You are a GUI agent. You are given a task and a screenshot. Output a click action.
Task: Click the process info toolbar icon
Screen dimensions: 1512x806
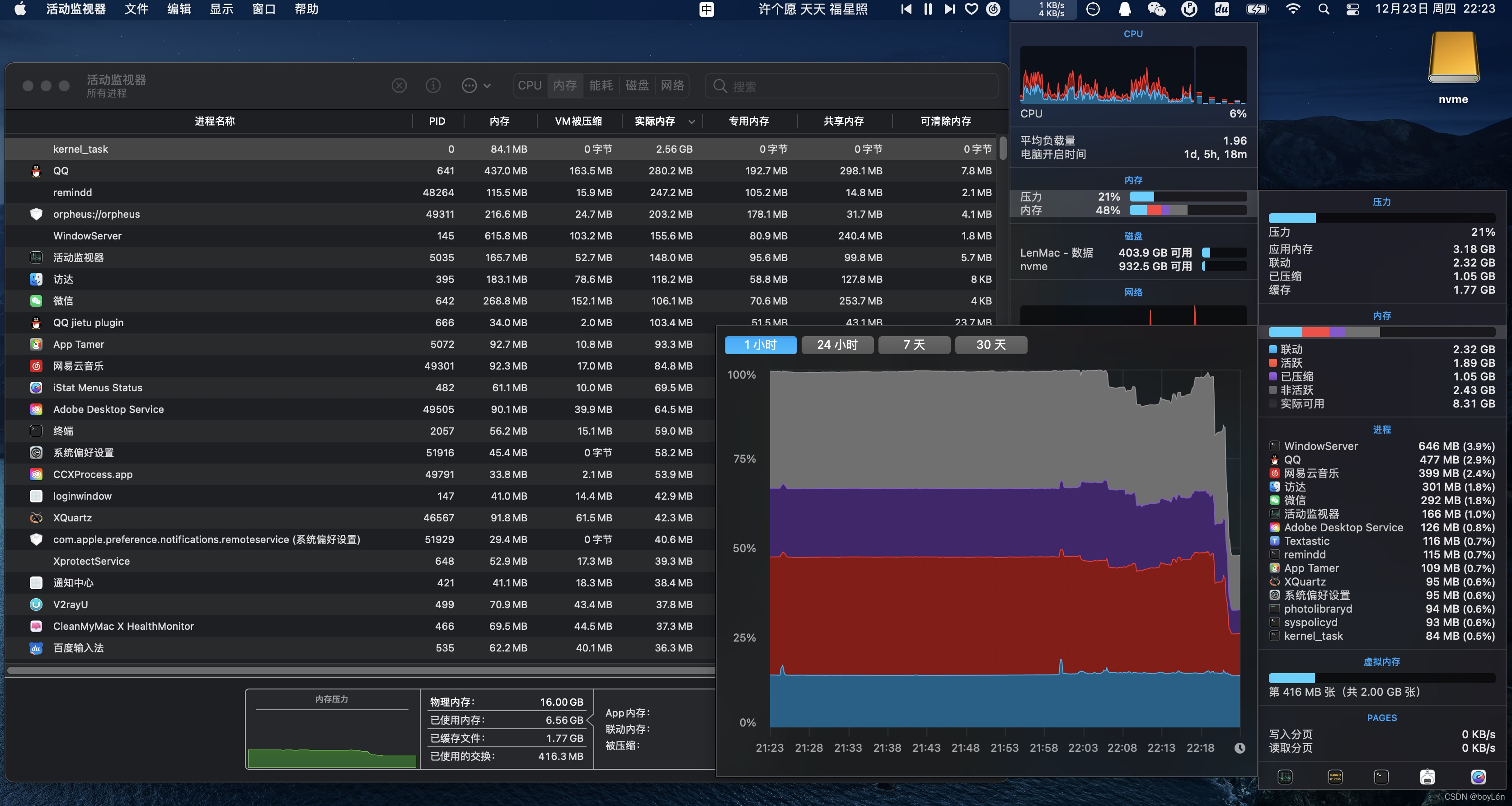click(433, 86)
